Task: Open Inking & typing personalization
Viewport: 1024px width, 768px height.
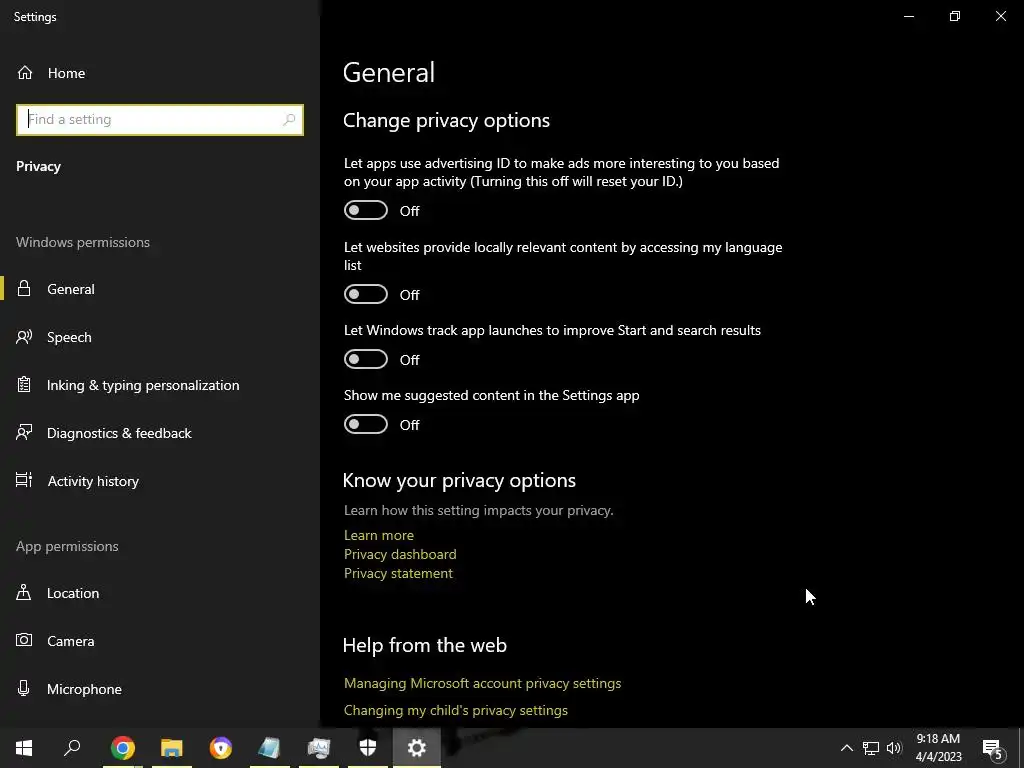Action: (160, 385)
